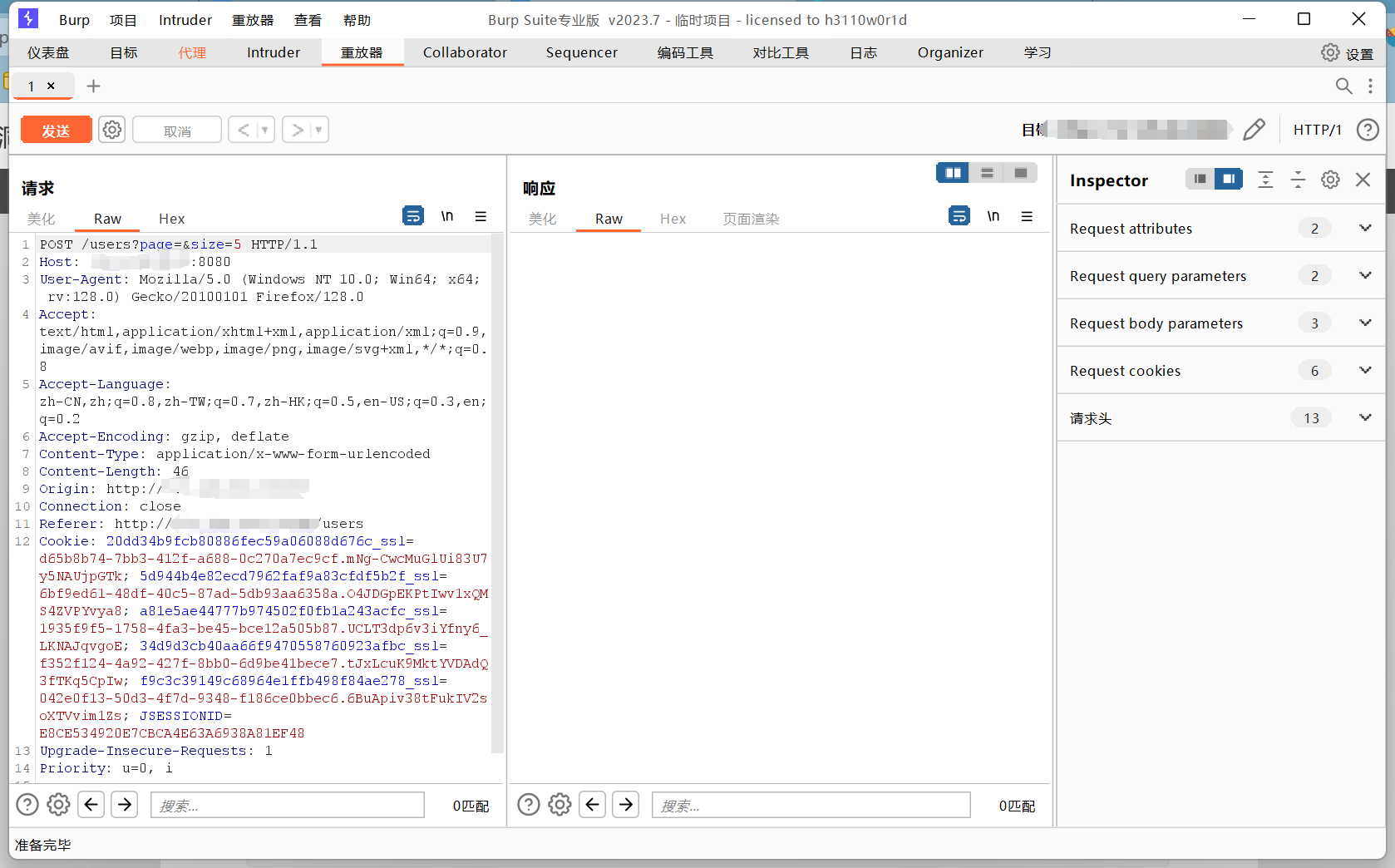This screenshot has height=868, width=1395.
Task: Dock Inspector layout to the left option
Action: point(1200,179)
